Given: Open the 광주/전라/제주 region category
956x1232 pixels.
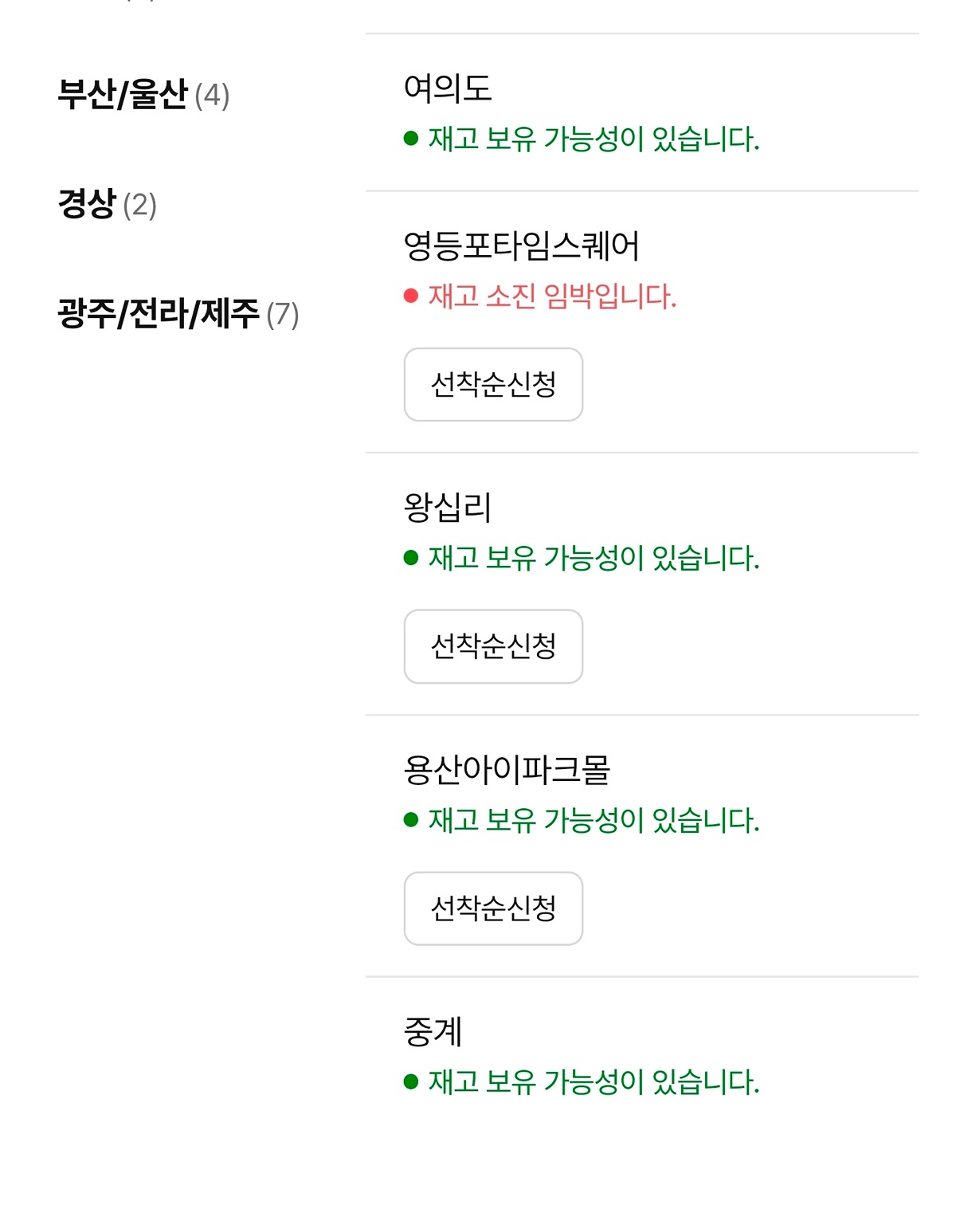Looking at the screenshot, I should pos(178,314).
